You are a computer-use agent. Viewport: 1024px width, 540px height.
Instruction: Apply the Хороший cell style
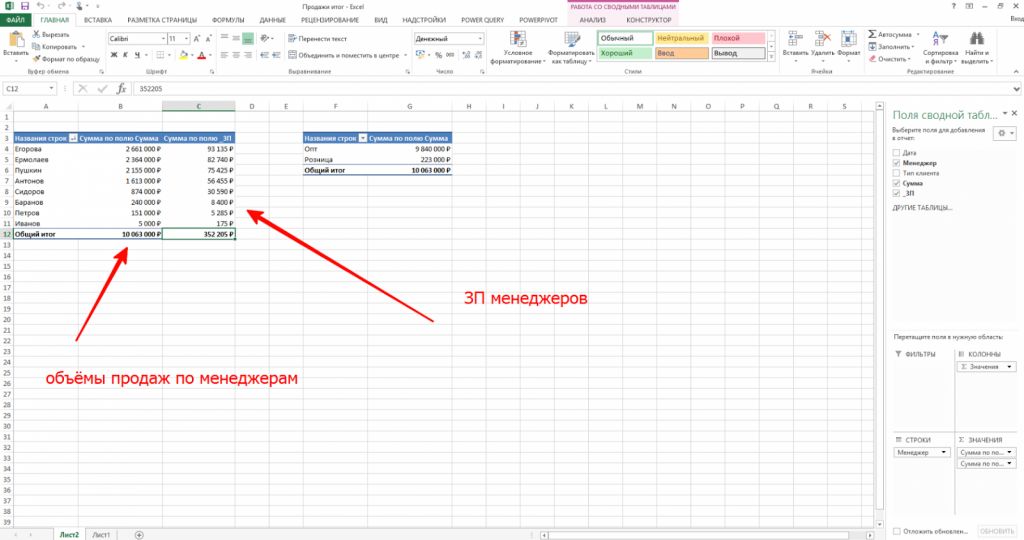625,53
